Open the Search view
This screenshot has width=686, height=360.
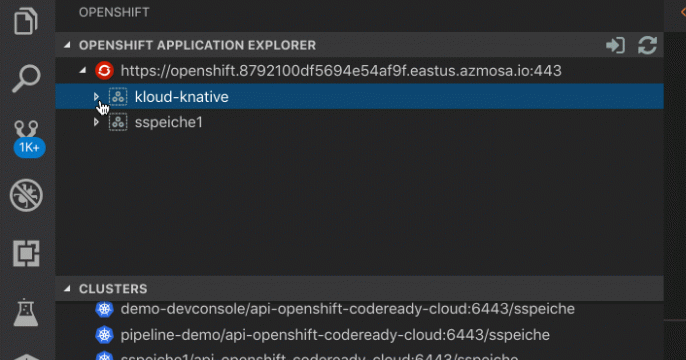click(26, 79)
